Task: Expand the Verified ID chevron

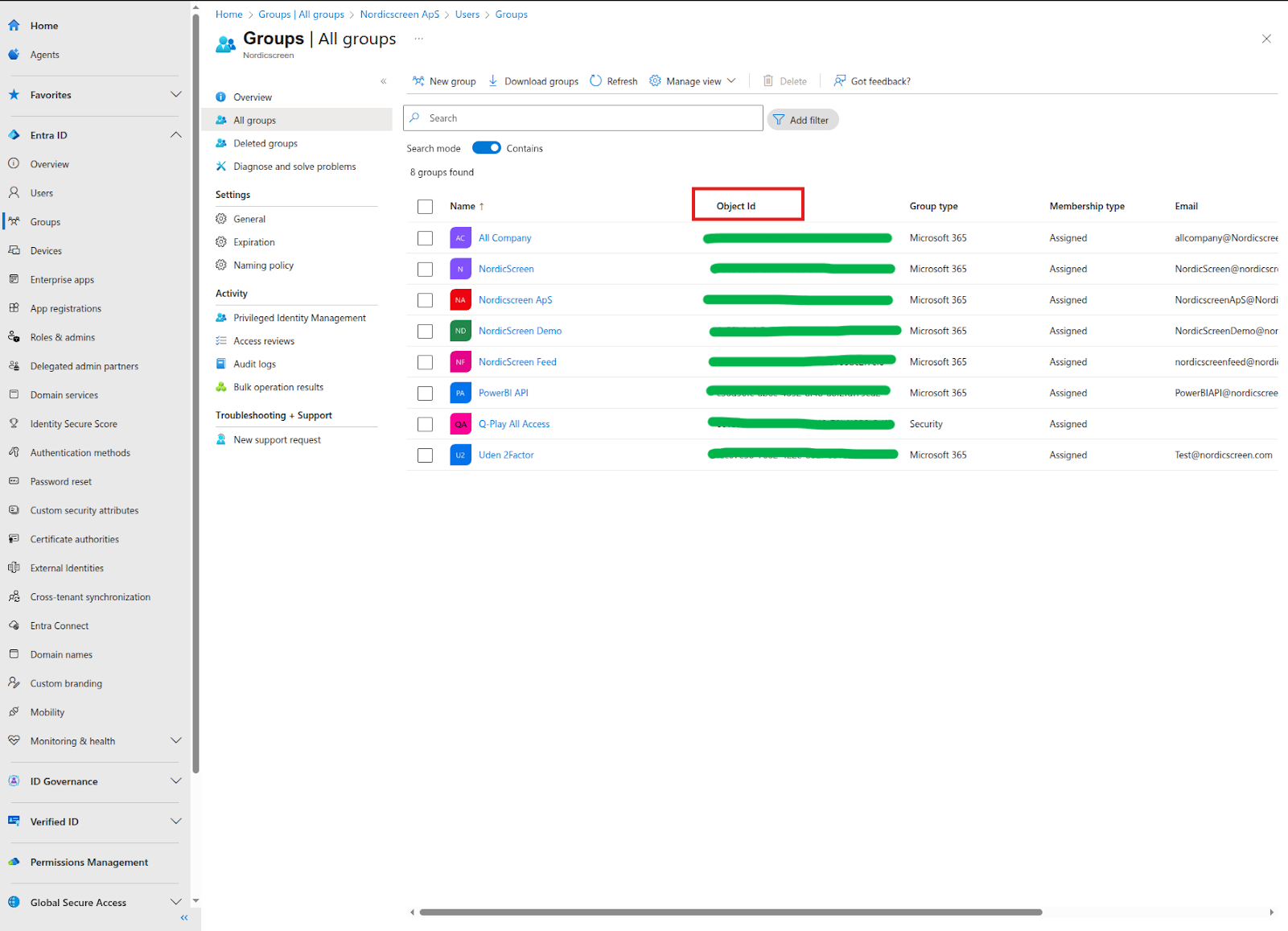Action: tap(175, 822)
